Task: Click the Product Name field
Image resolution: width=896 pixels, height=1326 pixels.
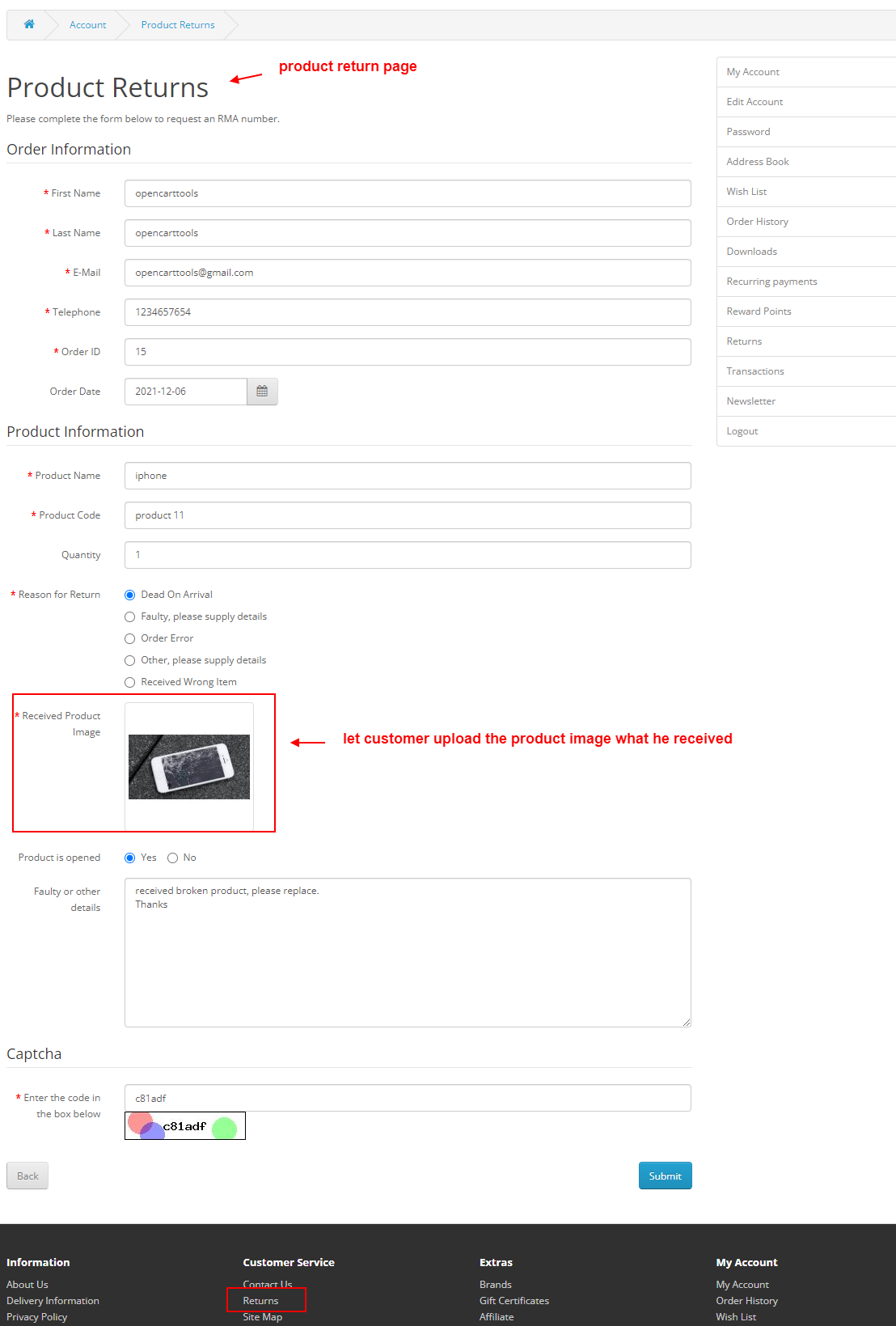Action: tap(408, 476)
